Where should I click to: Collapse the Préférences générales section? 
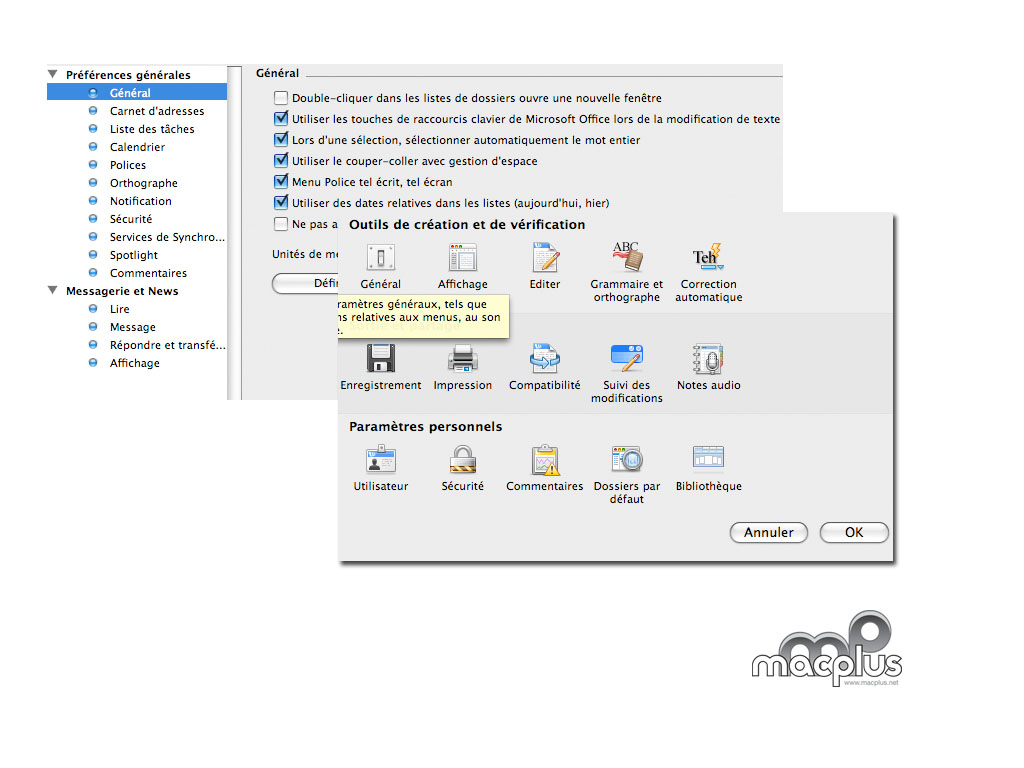53,75
